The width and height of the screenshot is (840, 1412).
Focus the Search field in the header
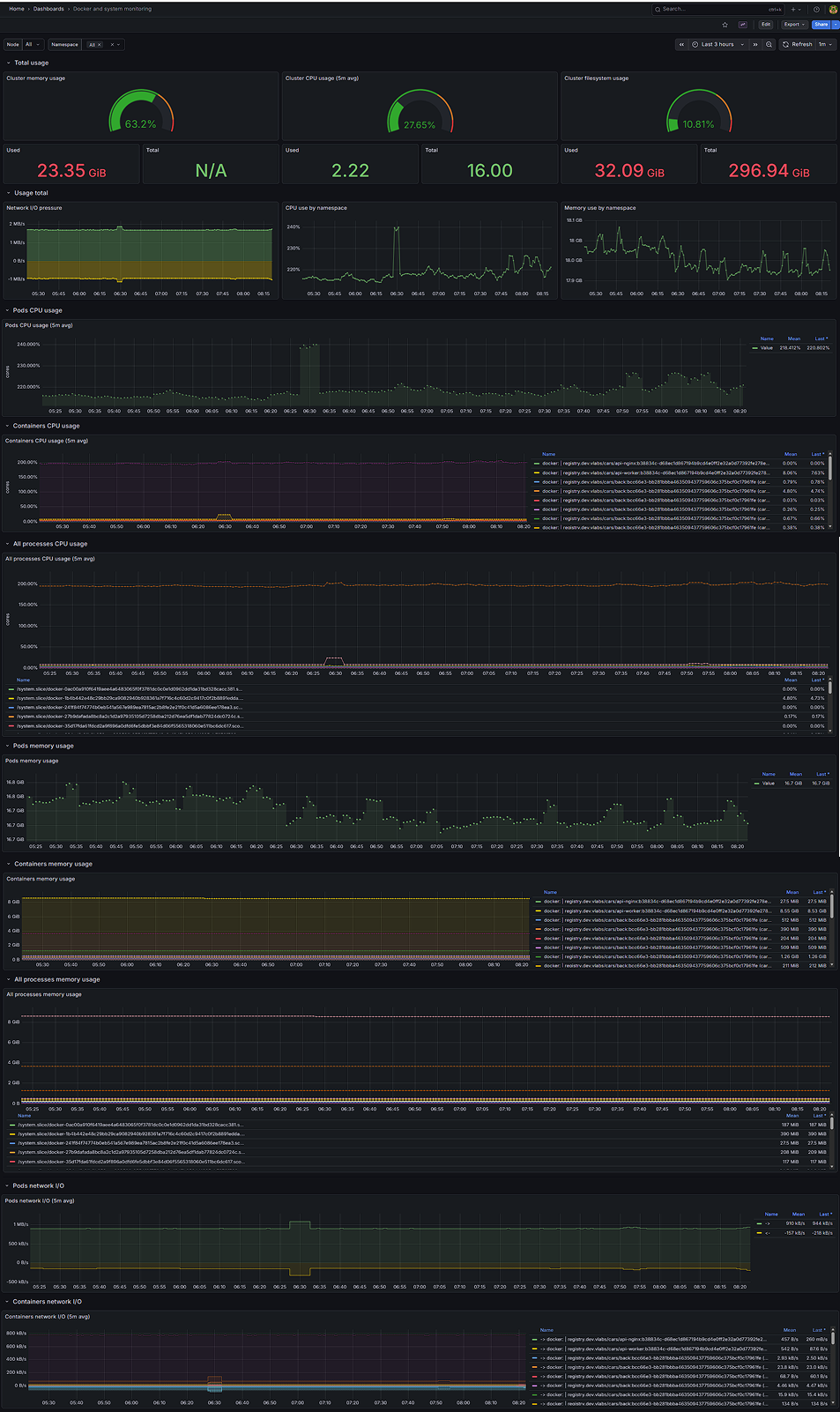click(x=717, y=9)
